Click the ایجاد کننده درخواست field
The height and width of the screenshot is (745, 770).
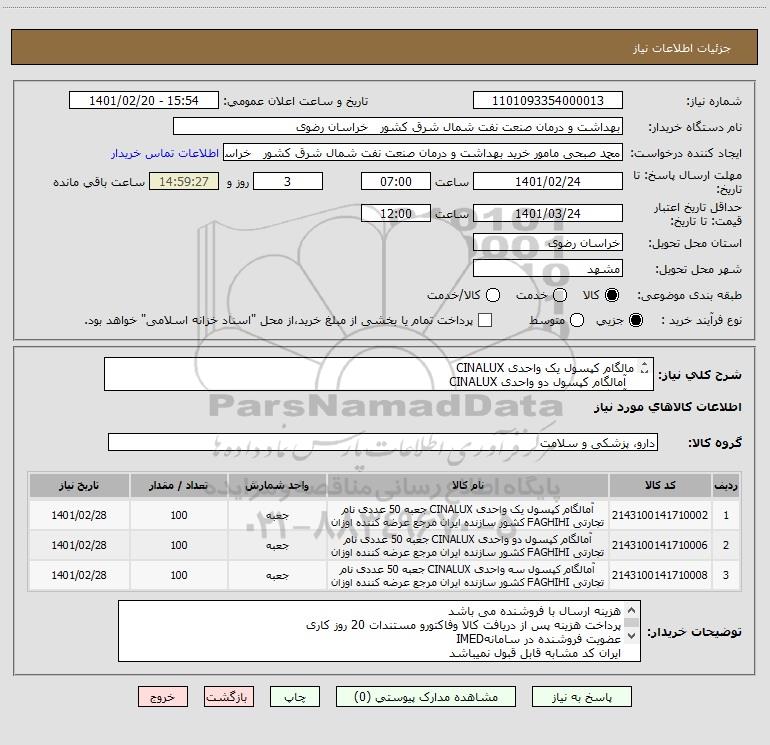423,152
